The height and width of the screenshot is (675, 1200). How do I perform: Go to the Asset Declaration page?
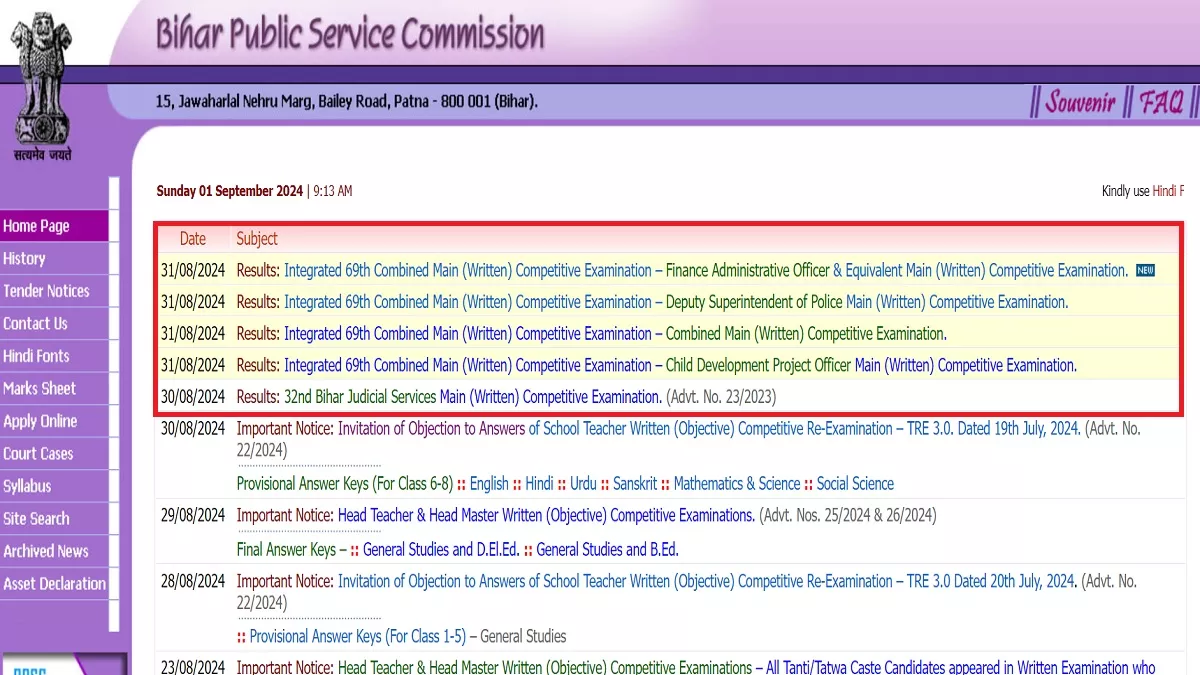[54, 583]
